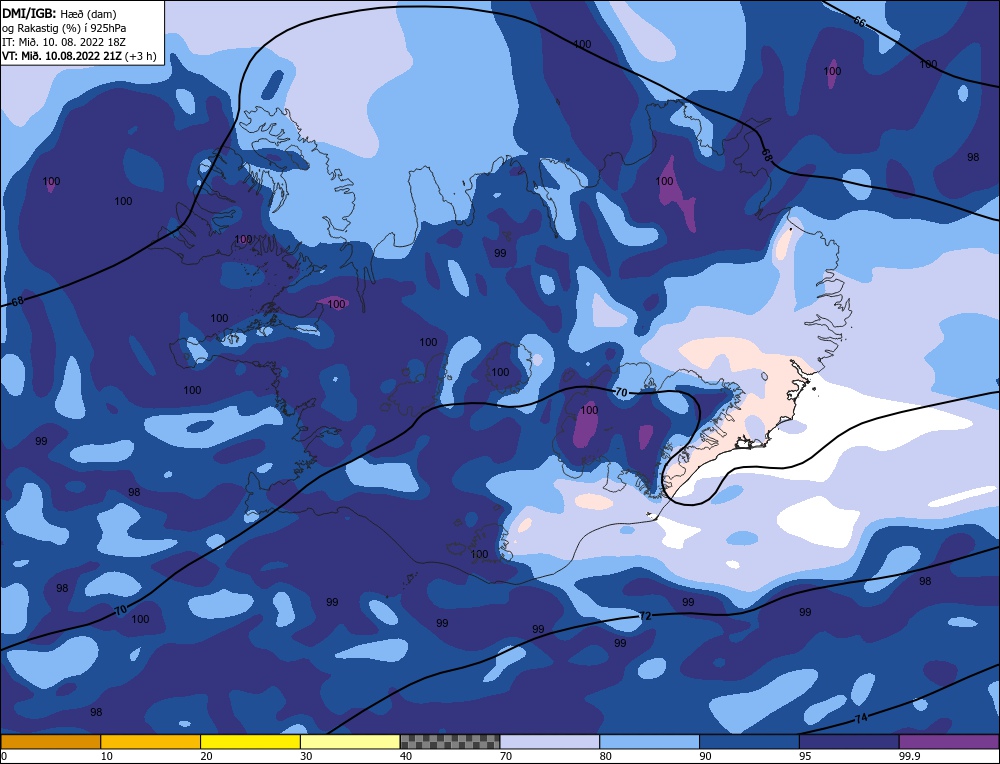Click the pale yellow 30–40 legend swatch

[350, 742]
